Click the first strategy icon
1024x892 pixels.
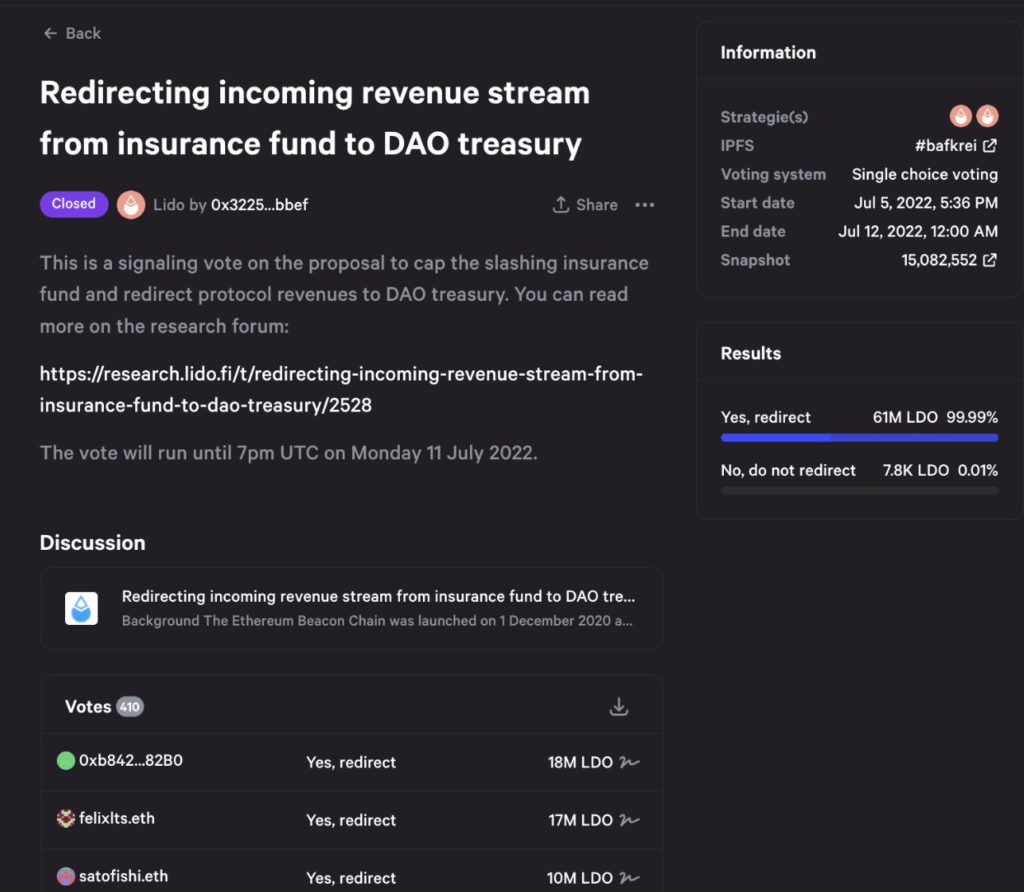coord(961,116)
